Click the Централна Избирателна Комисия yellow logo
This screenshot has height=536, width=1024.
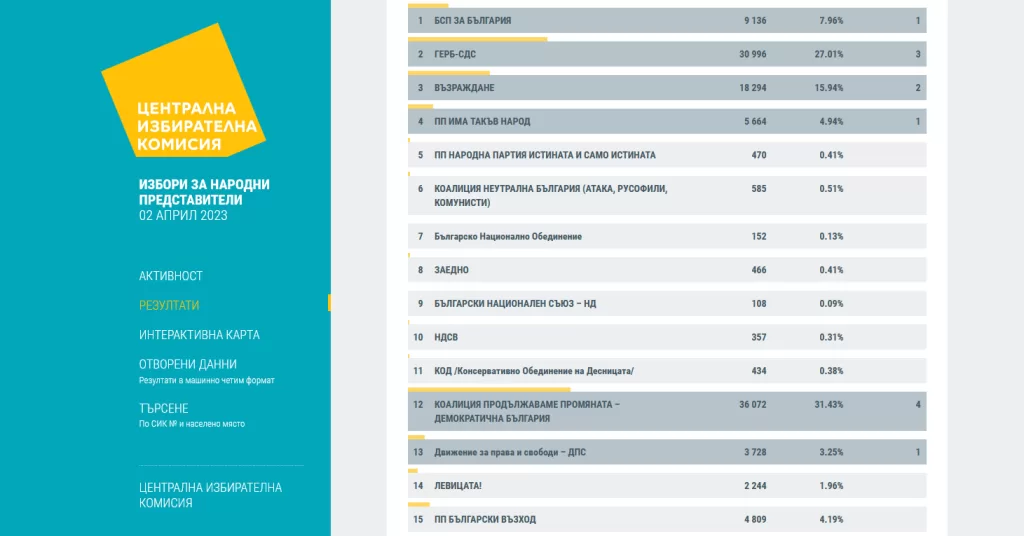pyautogui.click(x=184, y=91)
